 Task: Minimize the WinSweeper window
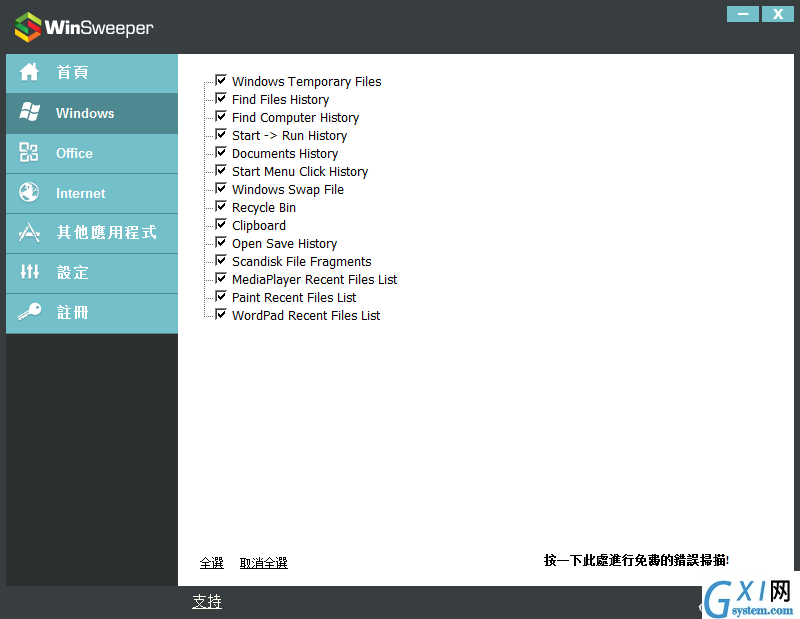coord(743,14)
